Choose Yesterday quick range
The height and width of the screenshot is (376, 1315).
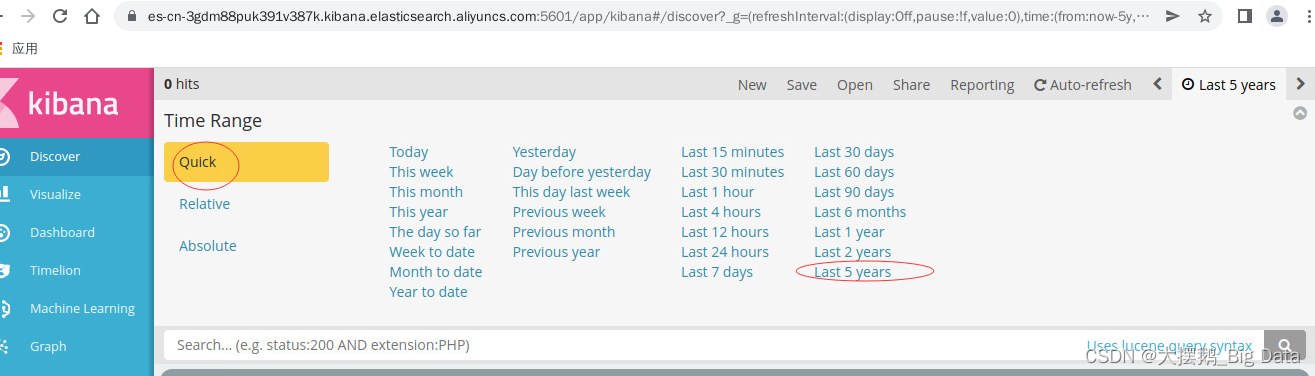[x=544, y=152]
